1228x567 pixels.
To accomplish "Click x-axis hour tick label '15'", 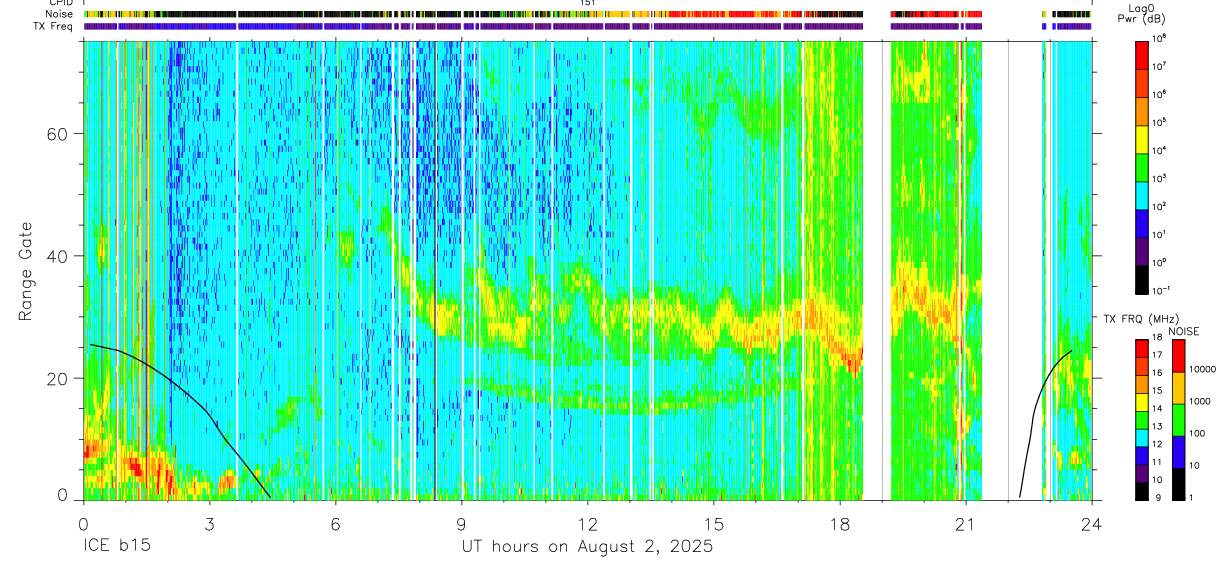I will click(x=713, y=523).
